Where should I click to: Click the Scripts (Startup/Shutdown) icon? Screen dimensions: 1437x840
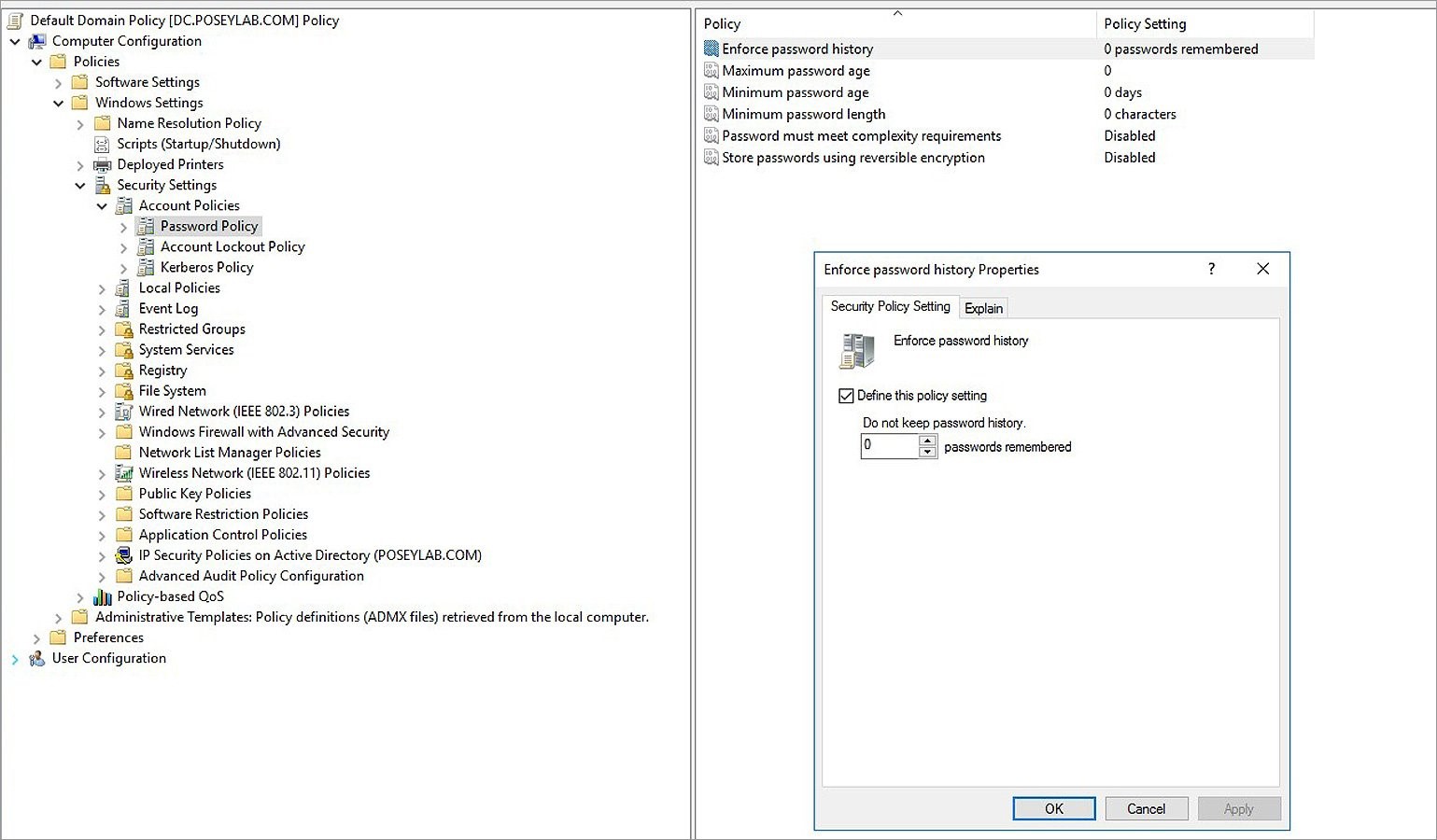101,144
